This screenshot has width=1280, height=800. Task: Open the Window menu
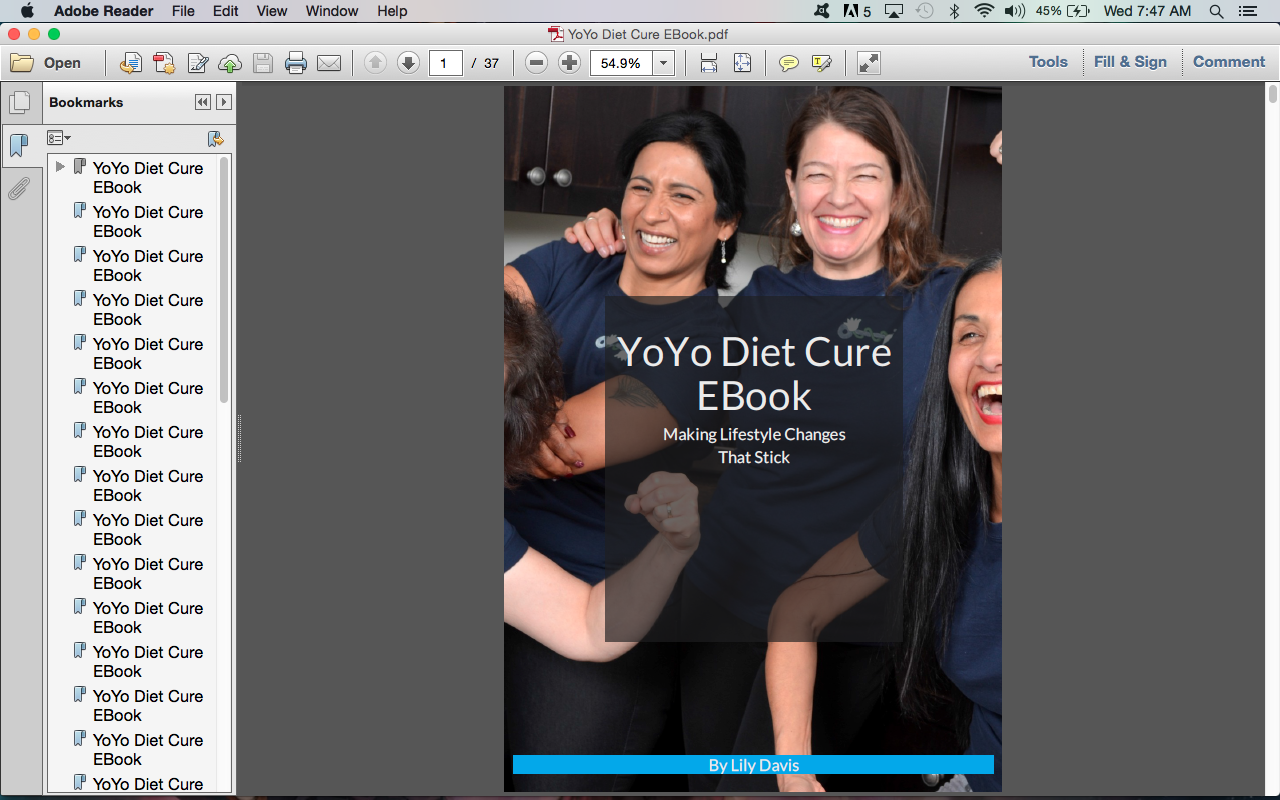332,11
